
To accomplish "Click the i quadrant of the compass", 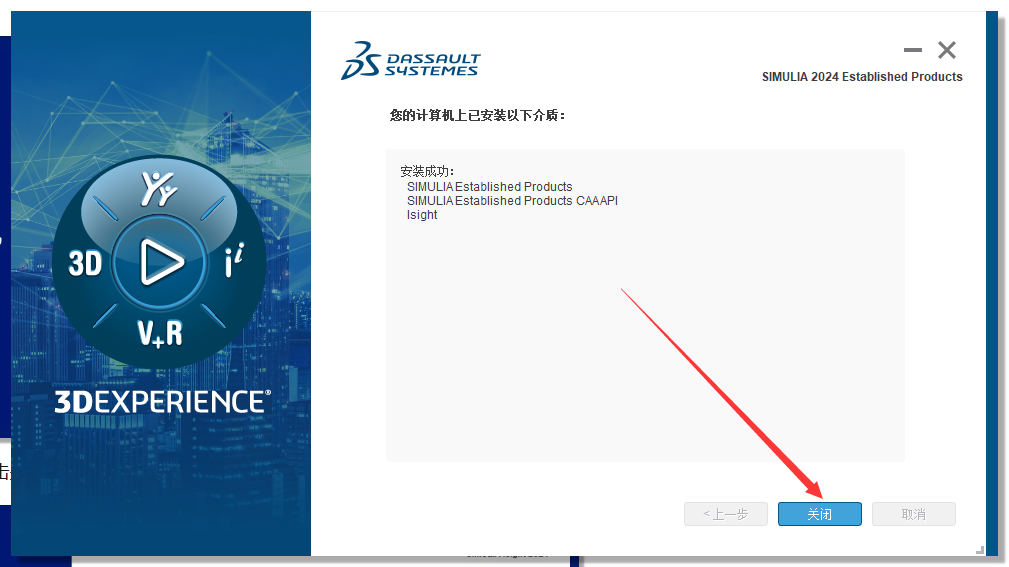I will point(234,260).
